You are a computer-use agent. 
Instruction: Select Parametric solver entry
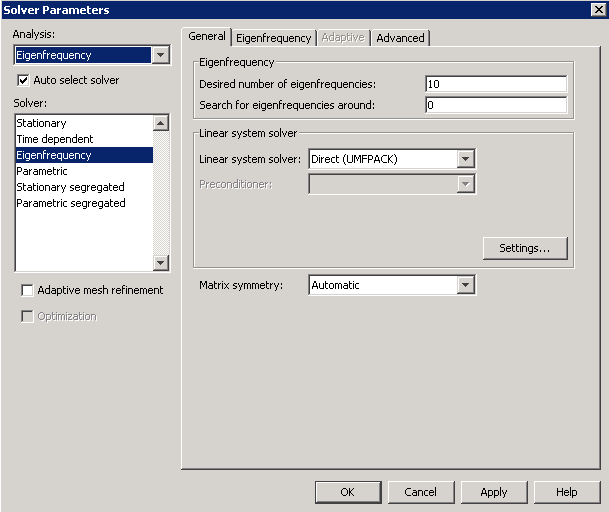84,171
